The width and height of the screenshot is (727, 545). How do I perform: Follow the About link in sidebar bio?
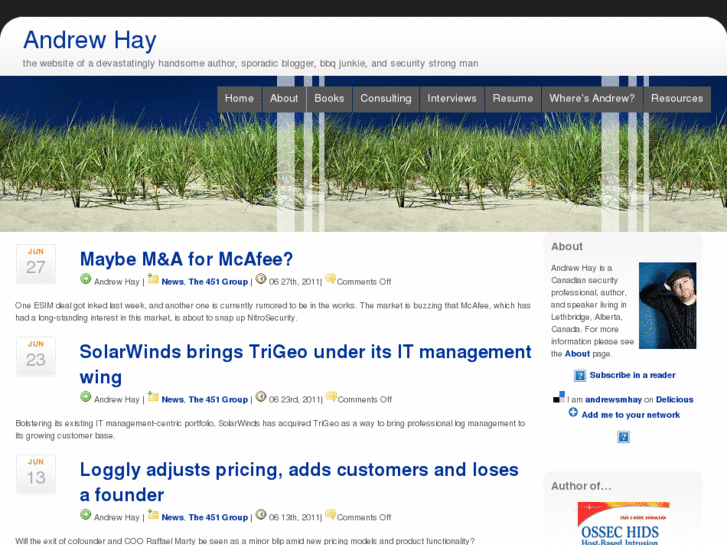point(577,354)
